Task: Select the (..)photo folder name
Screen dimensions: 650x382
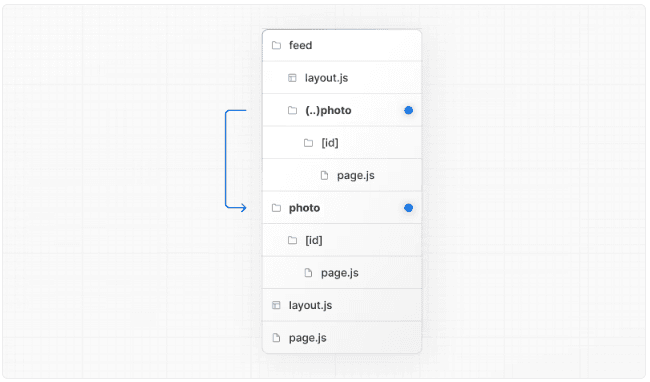Action: [x=328, y=111]
